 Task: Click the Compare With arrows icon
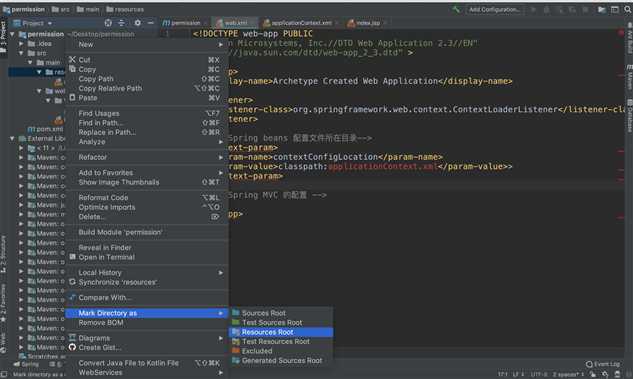point(72,297)
